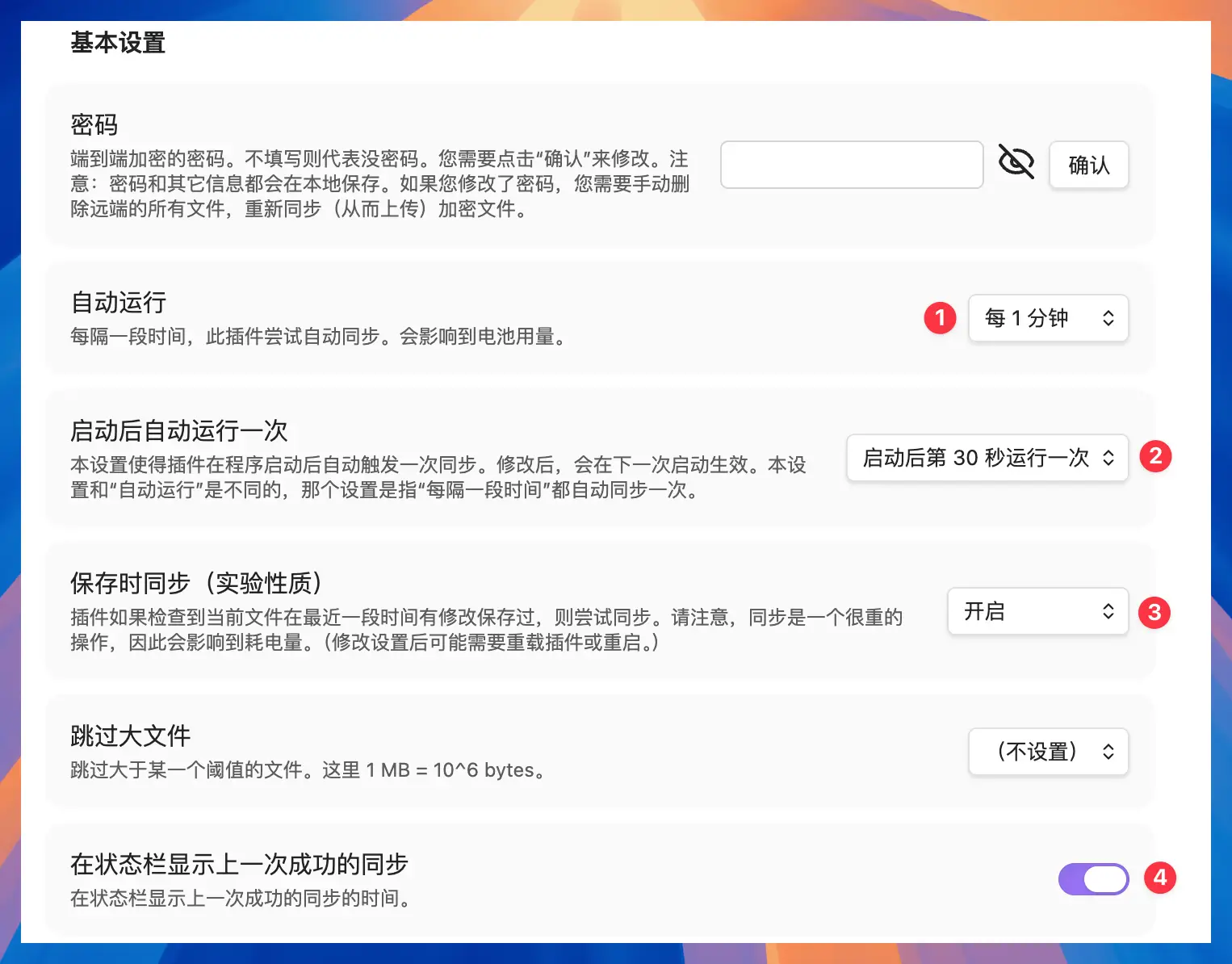Click the description starting 端到端加密的密码
This screenshot has height=964, width=1232.
pos(380,184)
